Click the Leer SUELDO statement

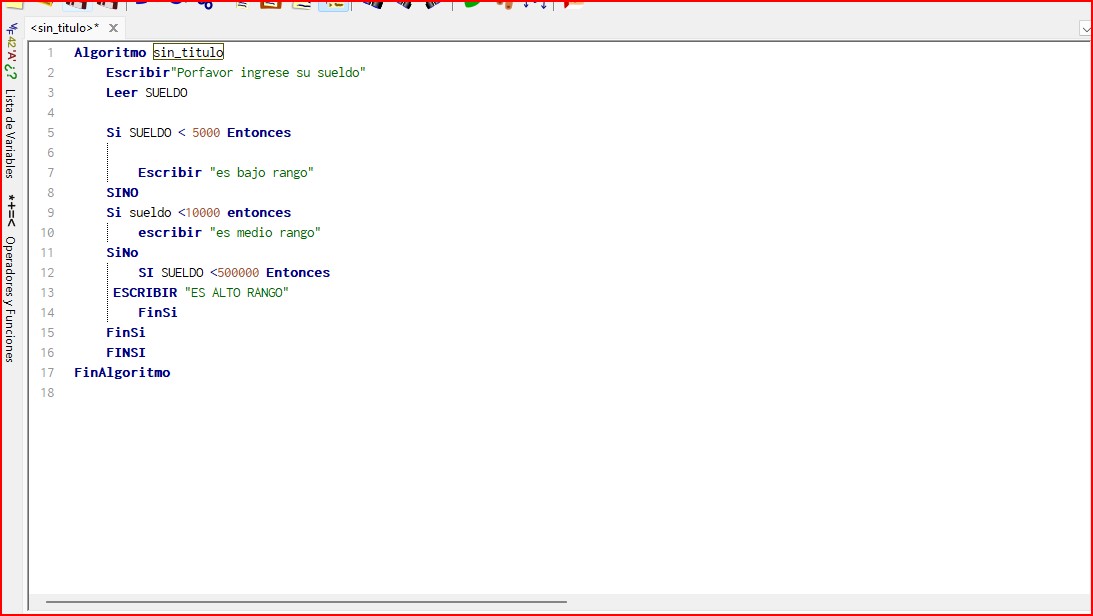coord(146,92)
